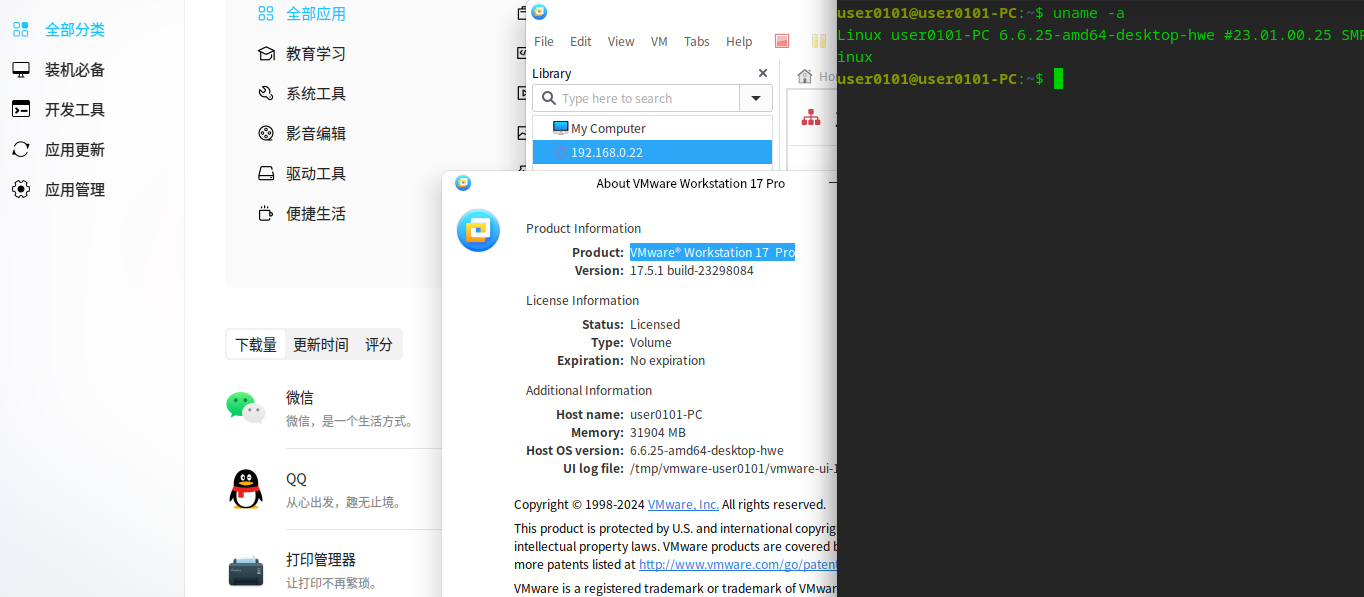
Task: Open the vmware.com patents link
Action: (x=738, y=565)
